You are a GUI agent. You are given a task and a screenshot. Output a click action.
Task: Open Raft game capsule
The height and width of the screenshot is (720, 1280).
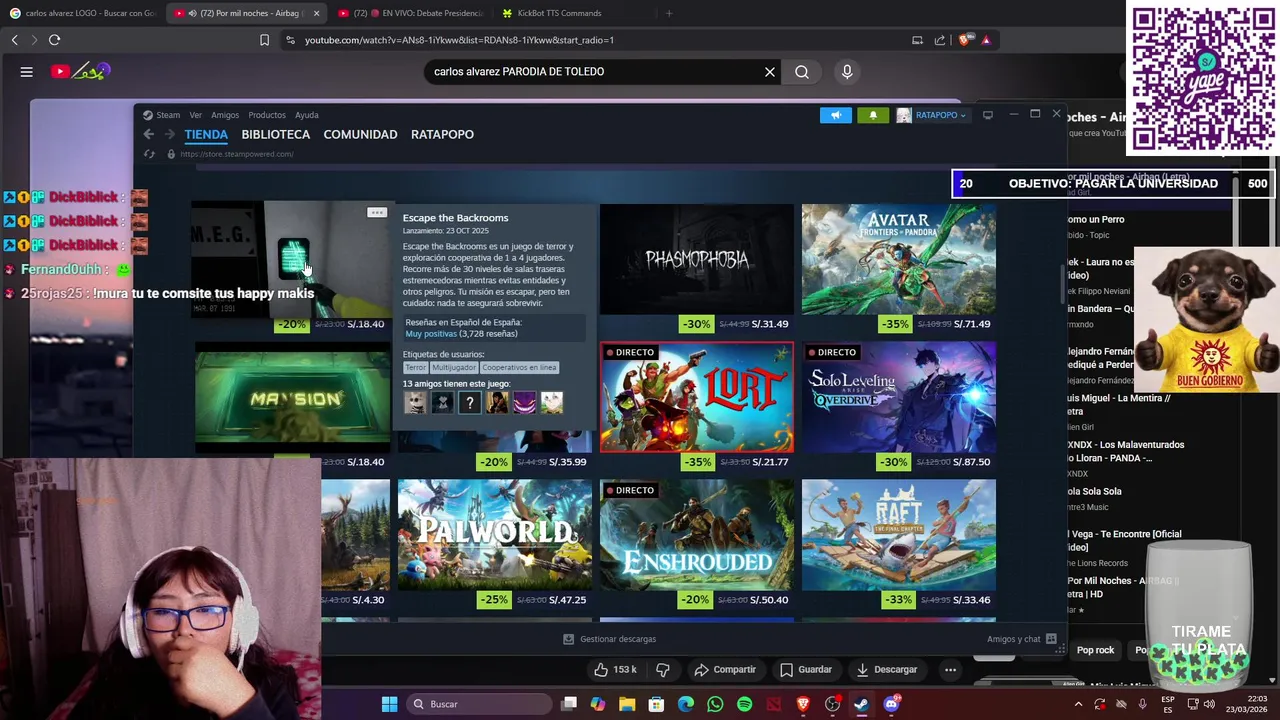coord(899,535)
